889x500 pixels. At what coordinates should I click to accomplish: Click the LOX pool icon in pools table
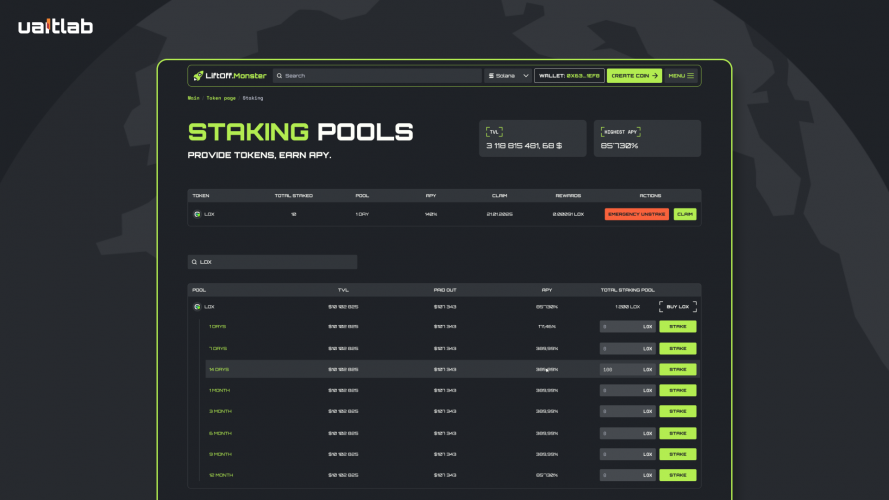tap(197, 307)
